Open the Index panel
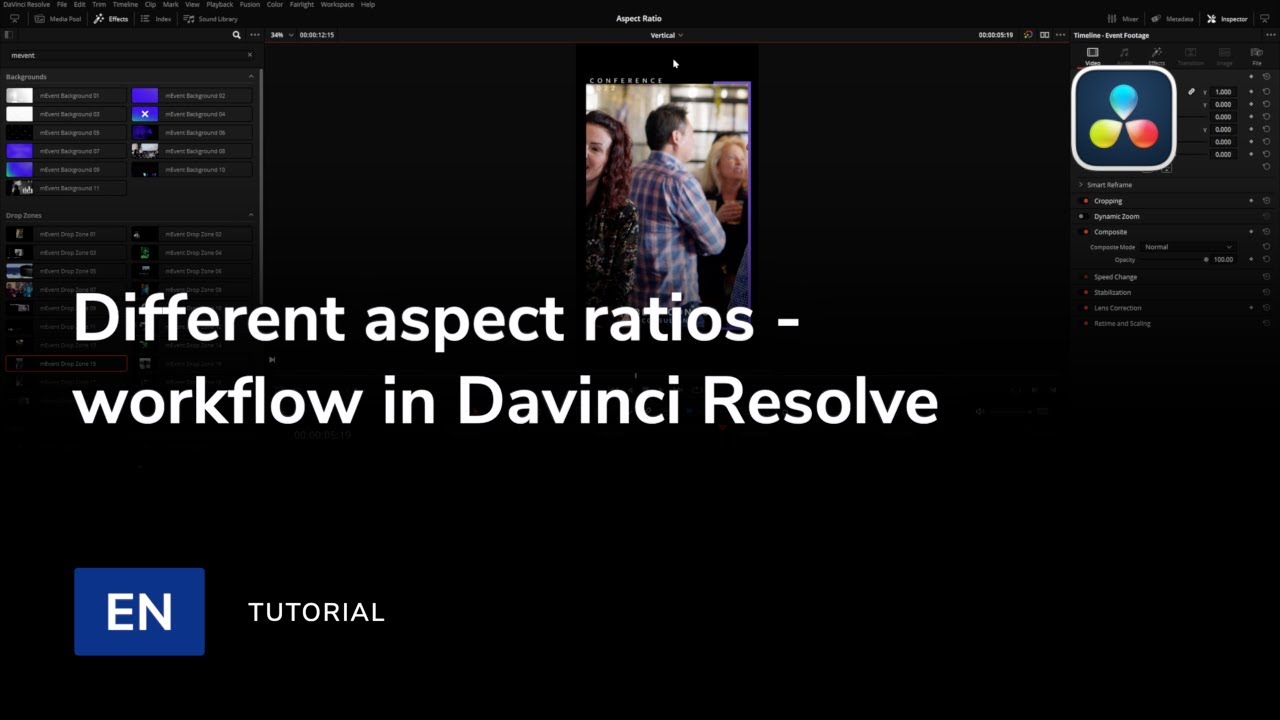This screenshot has width=1280, height=720. point(156,19)
